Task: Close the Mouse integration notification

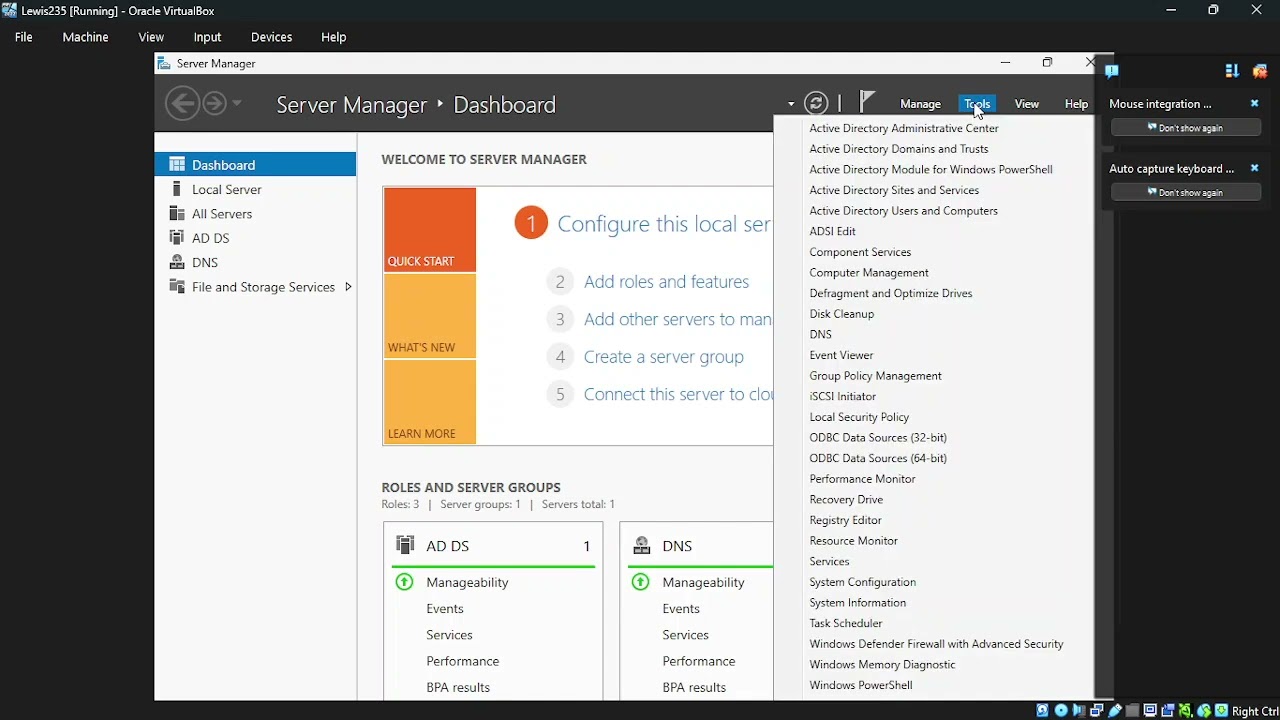Action: [x=1254, y=104]
